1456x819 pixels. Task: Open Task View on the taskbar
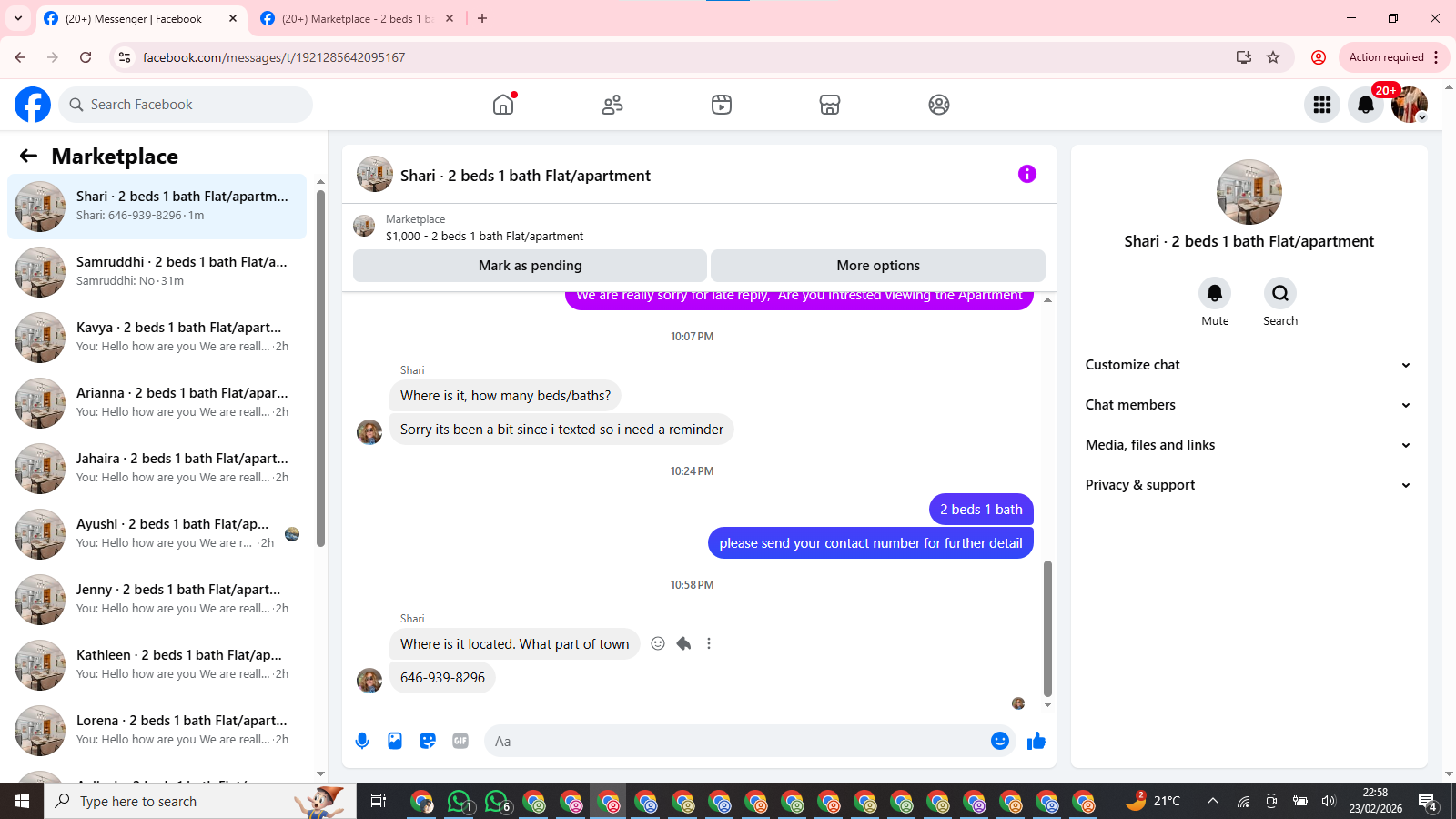(x=379, y=801)
